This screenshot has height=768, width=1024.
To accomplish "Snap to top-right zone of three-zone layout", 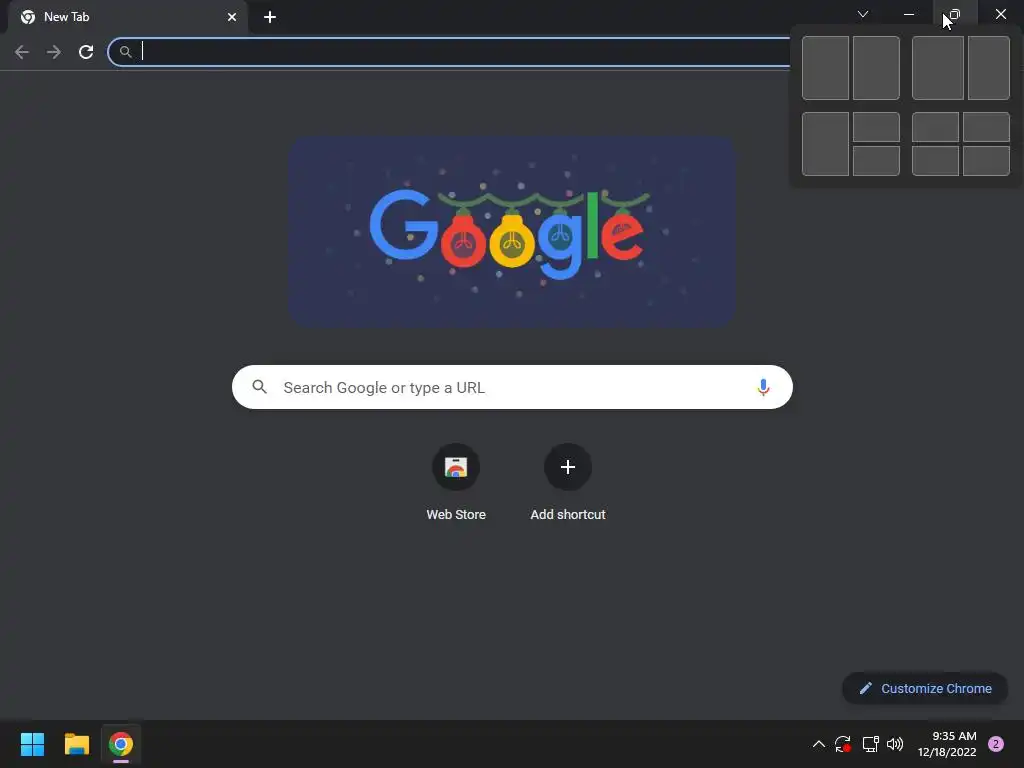I will pyautogui.click(x=876, y=127).
